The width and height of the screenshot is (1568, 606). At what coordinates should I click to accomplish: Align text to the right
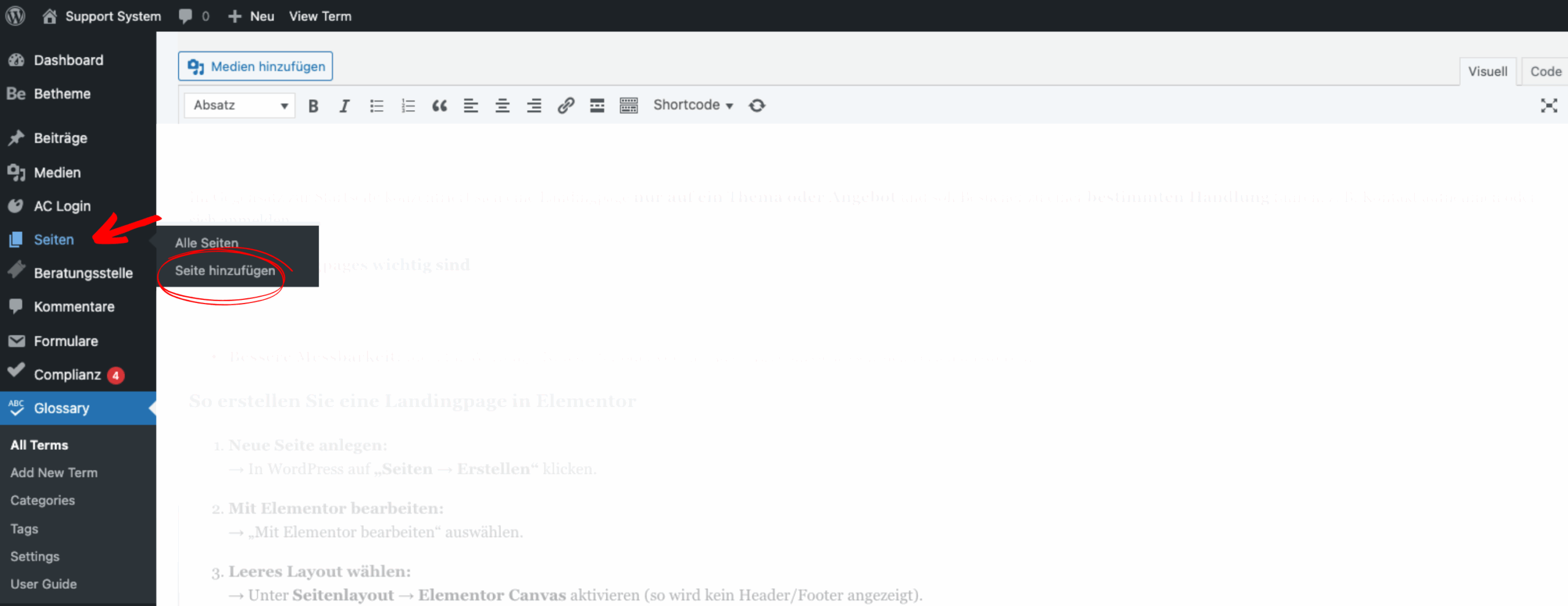[533, 105]
